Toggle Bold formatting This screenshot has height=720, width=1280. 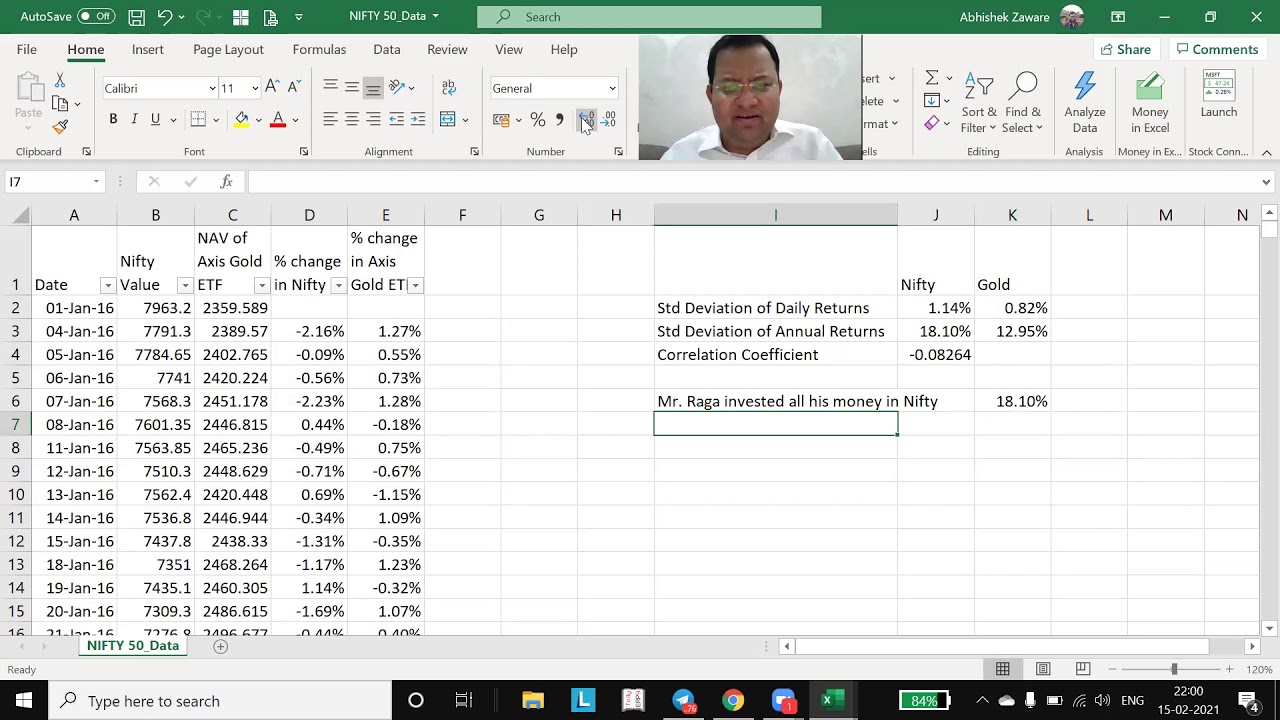tap(113, 119)
